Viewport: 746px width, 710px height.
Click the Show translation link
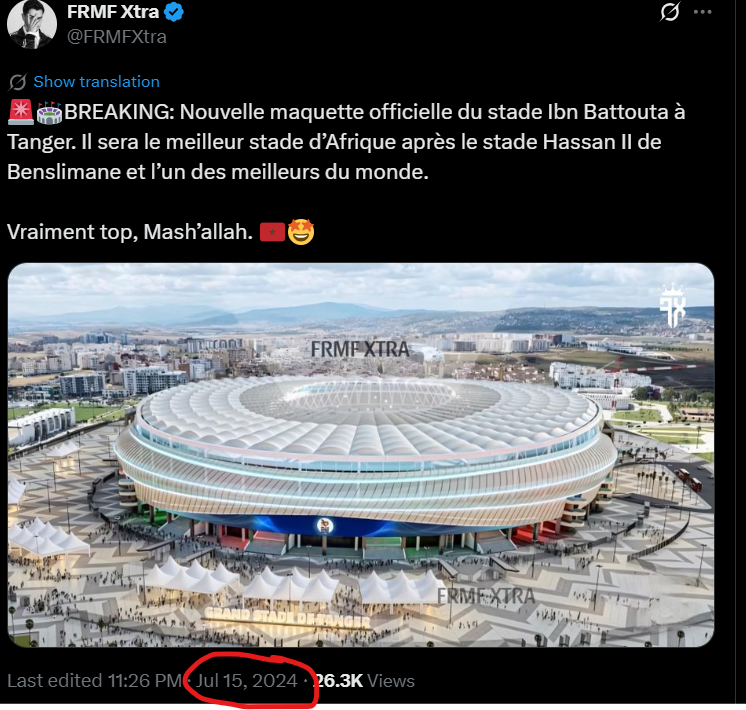[96, 82]
